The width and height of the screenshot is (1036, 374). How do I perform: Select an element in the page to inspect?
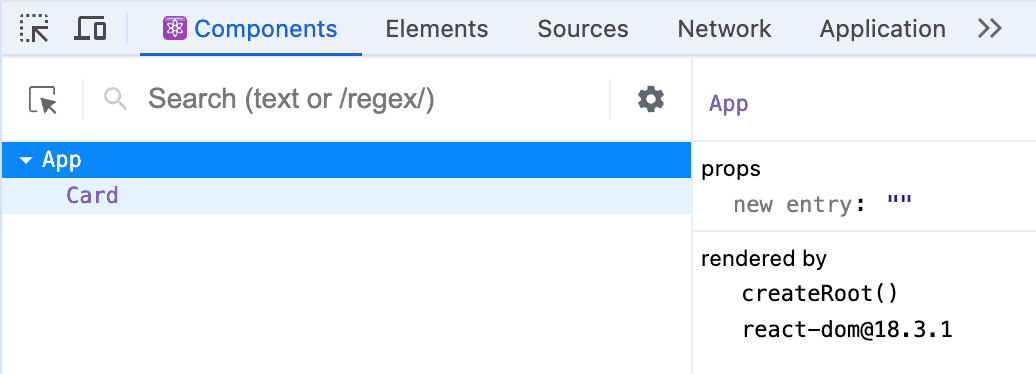coord(43,100)
